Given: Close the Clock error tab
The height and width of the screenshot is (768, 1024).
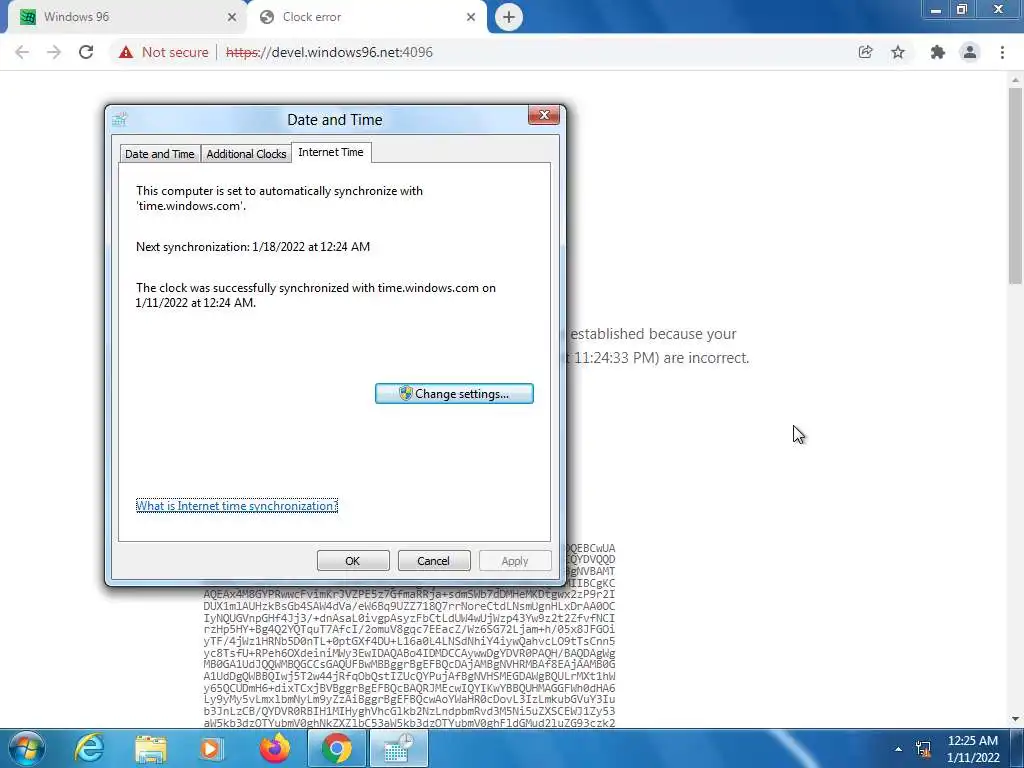Looking at the screenshot, I should pos(471,17).
